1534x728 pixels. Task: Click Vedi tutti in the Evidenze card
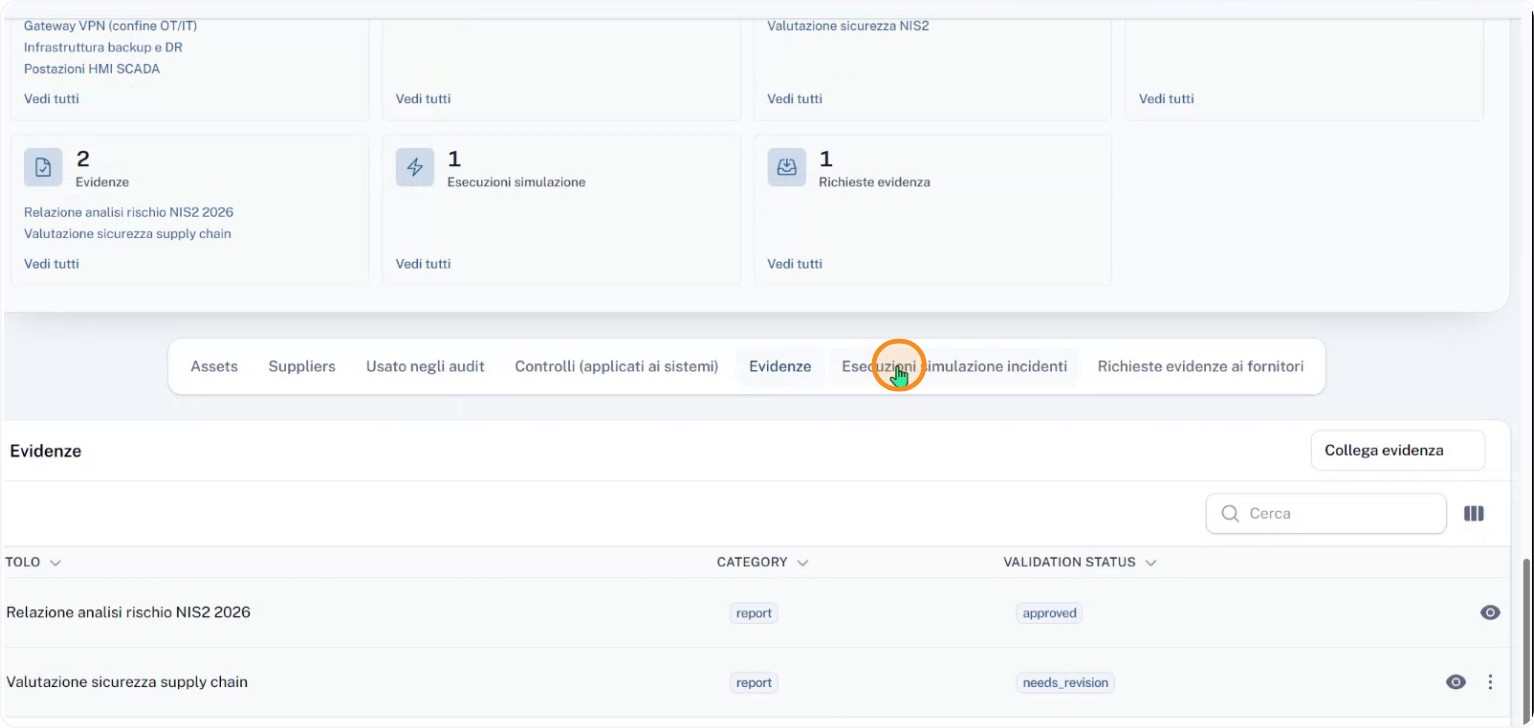(51, 264)
